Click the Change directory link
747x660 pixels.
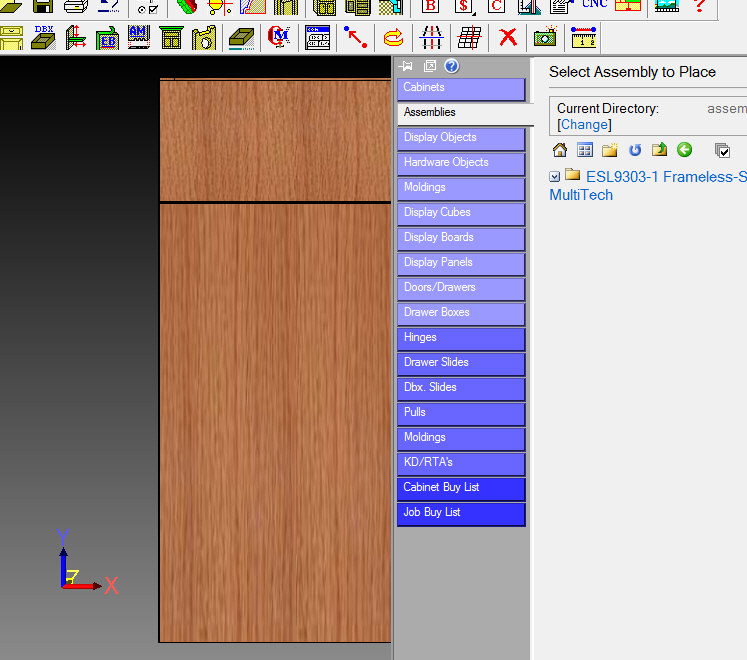pyautogui.click(x=584, y=125)
